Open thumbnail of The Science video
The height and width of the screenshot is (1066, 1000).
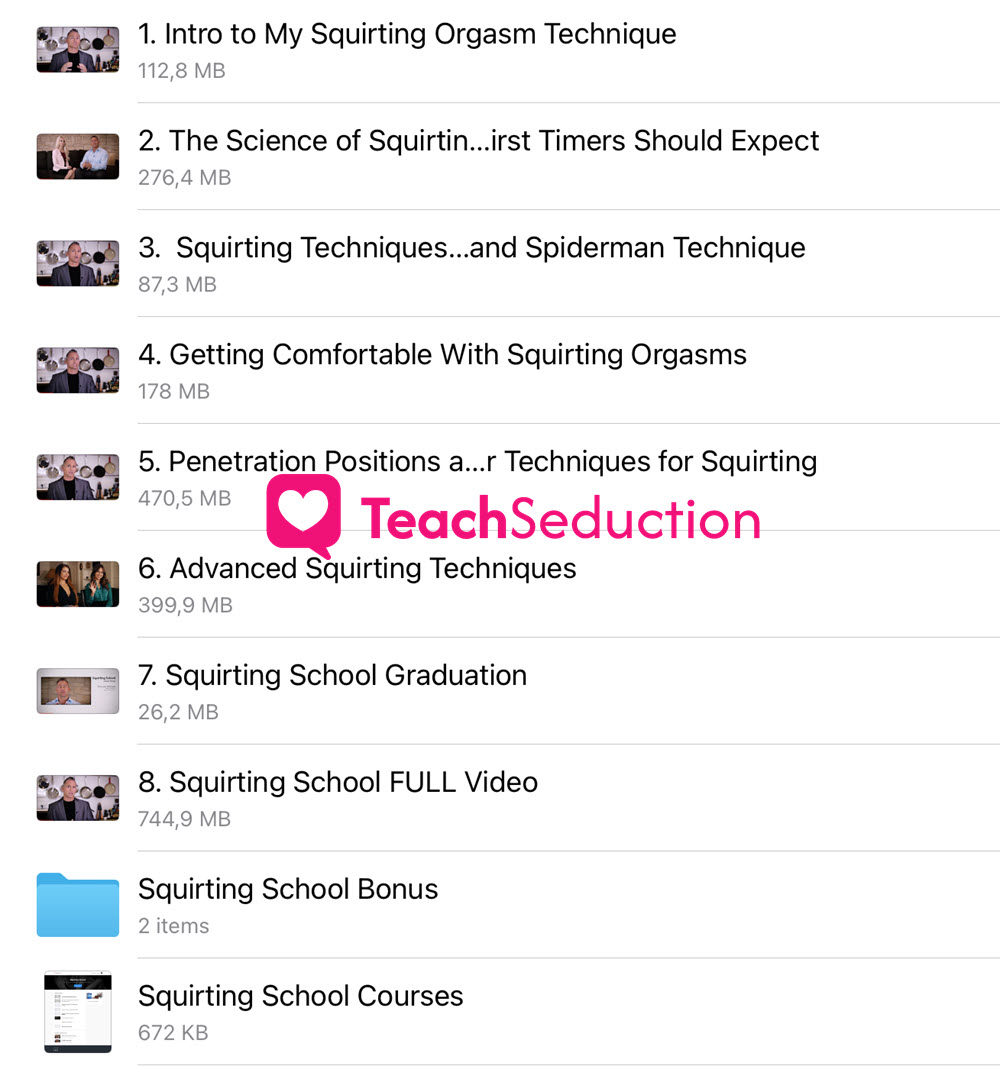tap(77, 156)
